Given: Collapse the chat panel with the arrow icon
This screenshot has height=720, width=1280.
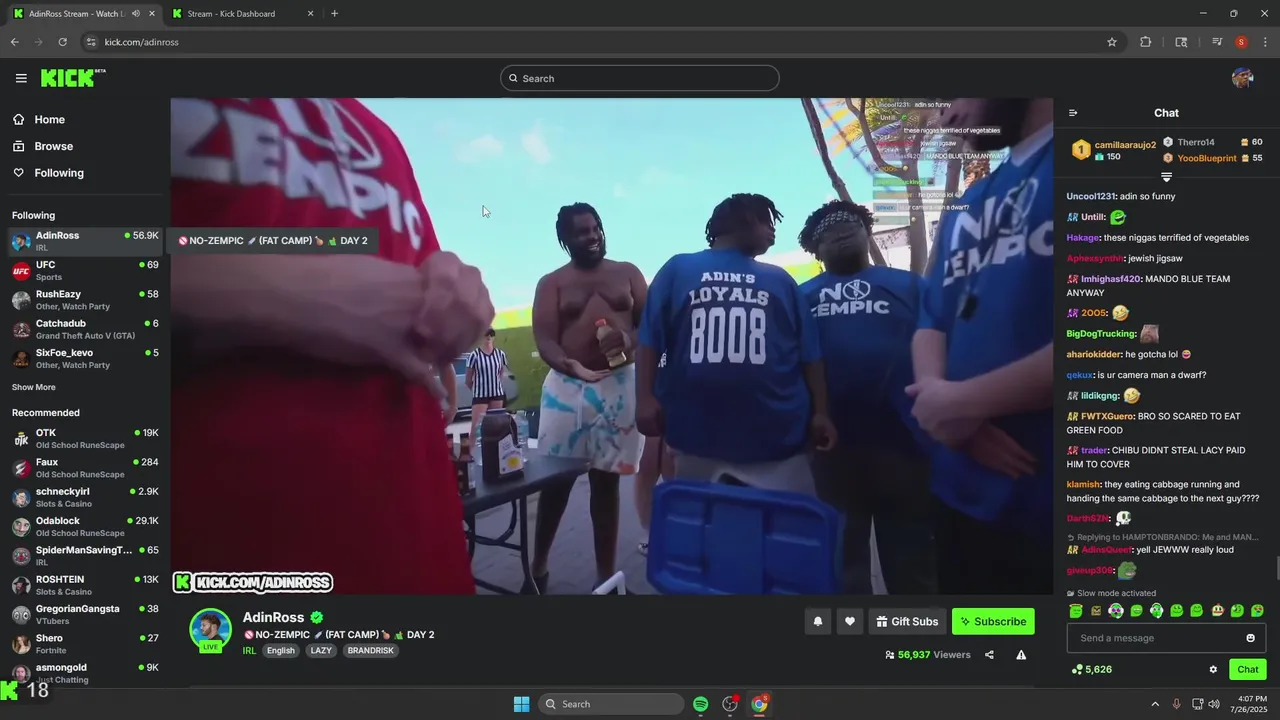Looking at the screenshot, I should click(1073, 113).
